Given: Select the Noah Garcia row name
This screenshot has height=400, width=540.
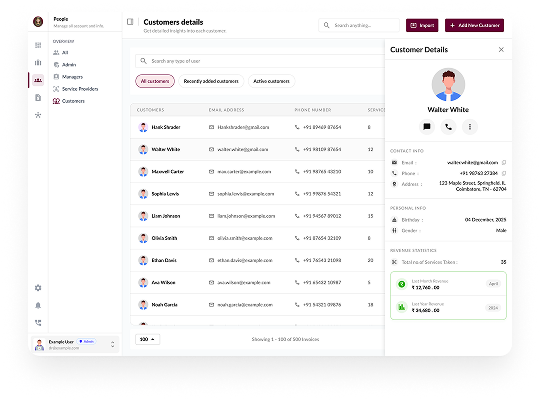Looking at the screenshot, I should click(x=165, y=305).
